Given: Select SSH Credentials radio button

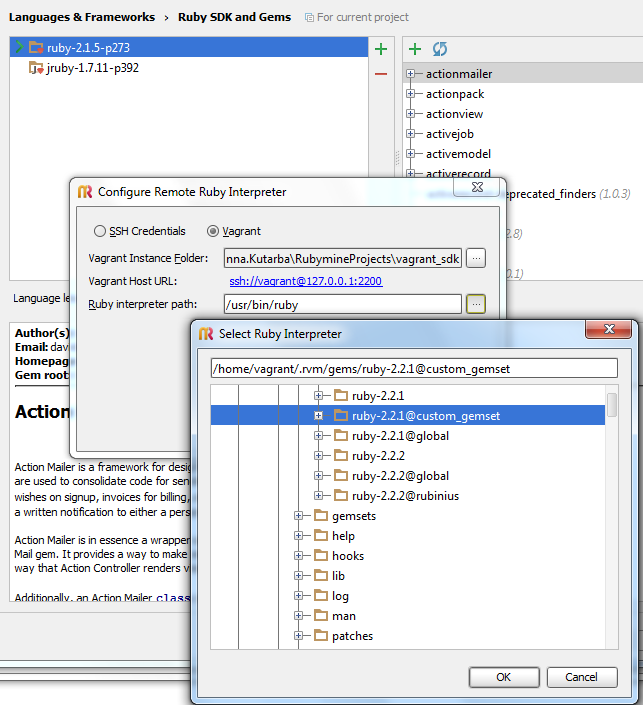Looking at the screenshot, I should pyautogui.click(x=99, y=231).
